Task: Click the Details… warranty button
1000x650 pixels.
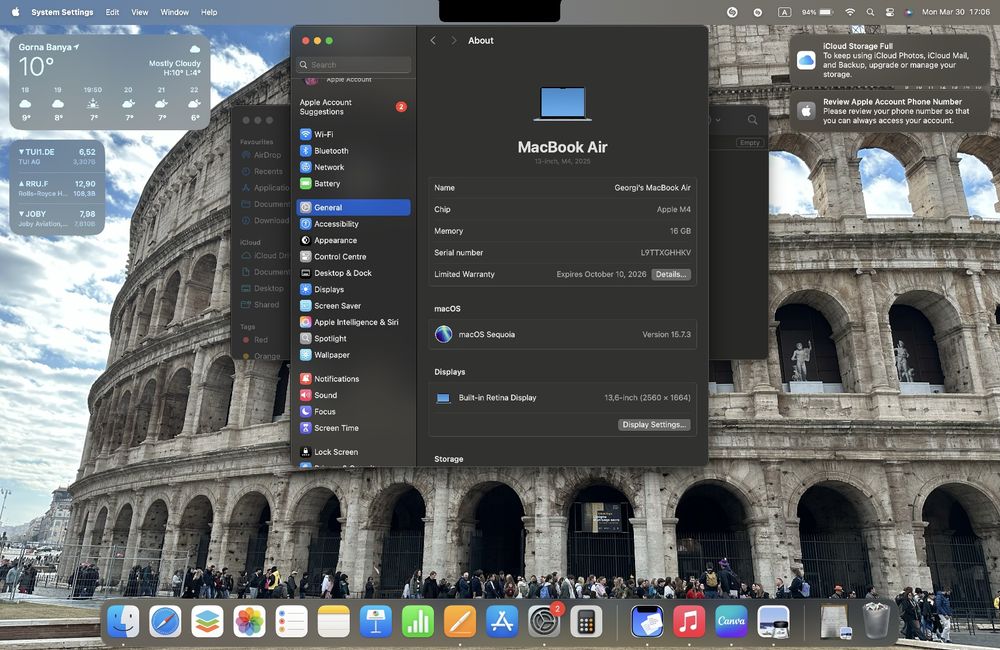Action: click(x=671, y=274)
